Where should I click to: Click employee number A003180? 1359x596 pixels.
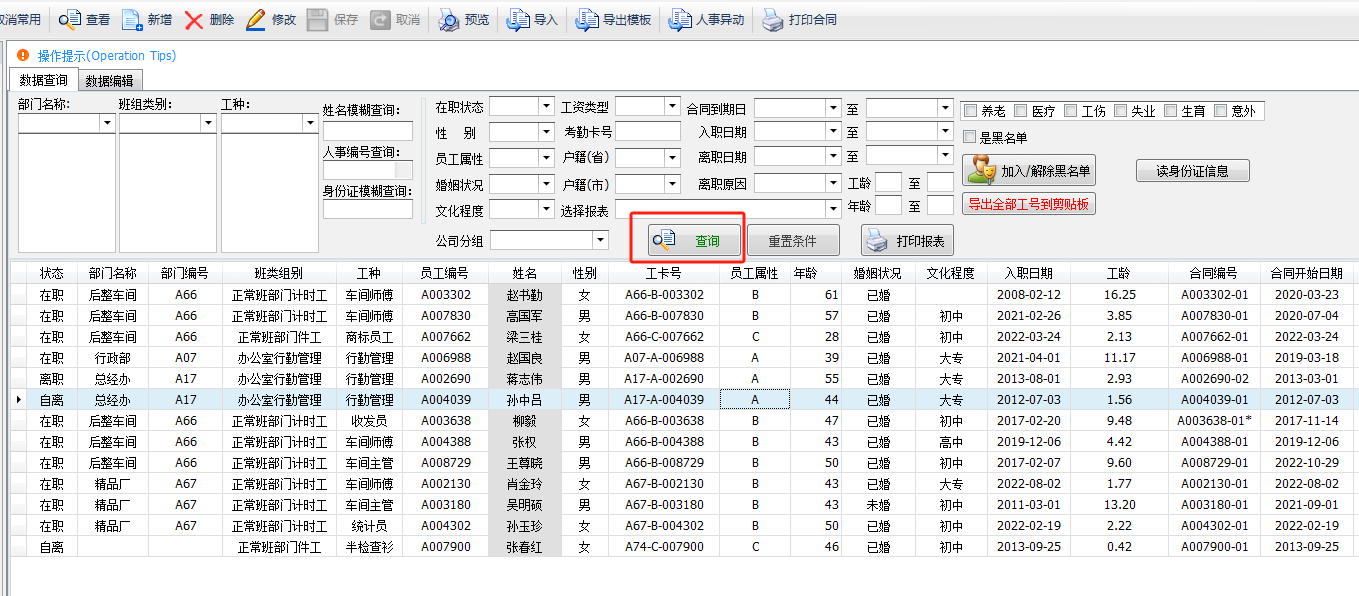point(445,505)
